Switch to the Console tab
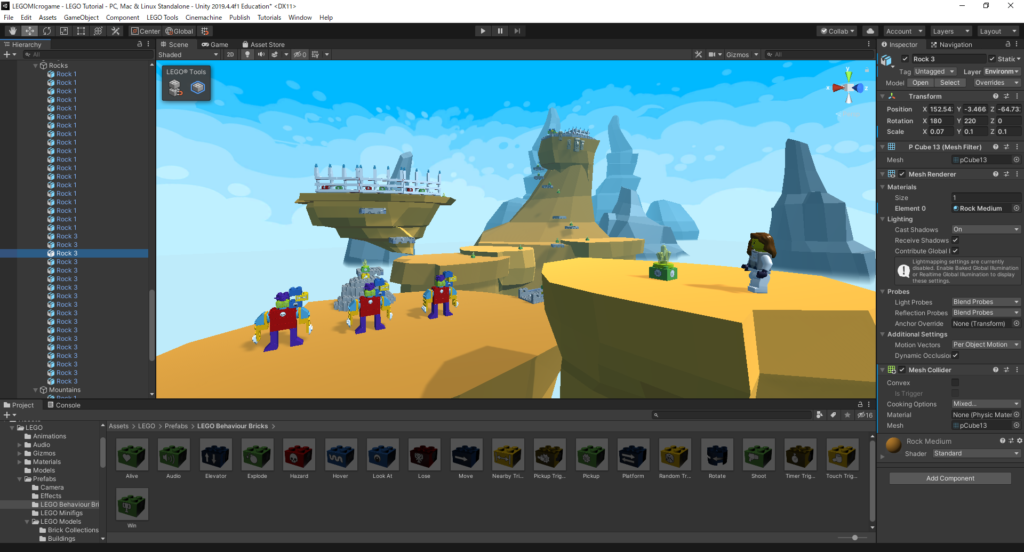 point(64,405)
